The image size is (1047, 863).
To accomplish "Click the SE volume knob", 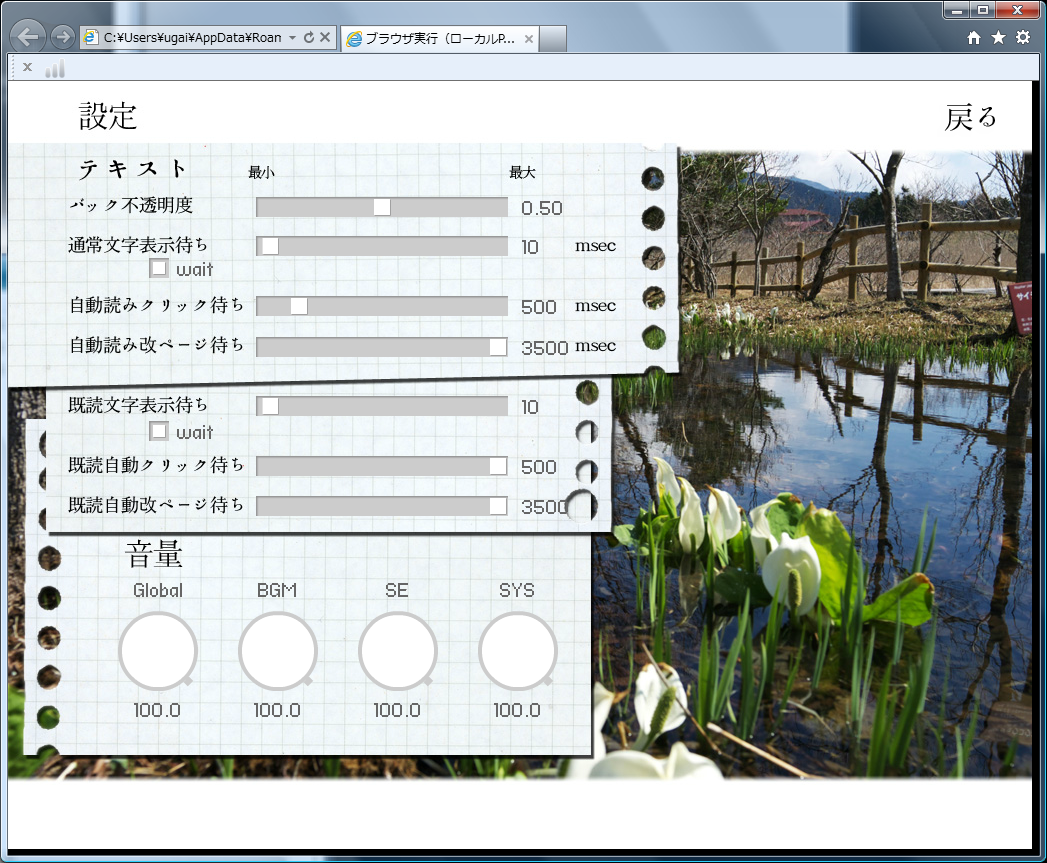I will (x=396, y=650).
